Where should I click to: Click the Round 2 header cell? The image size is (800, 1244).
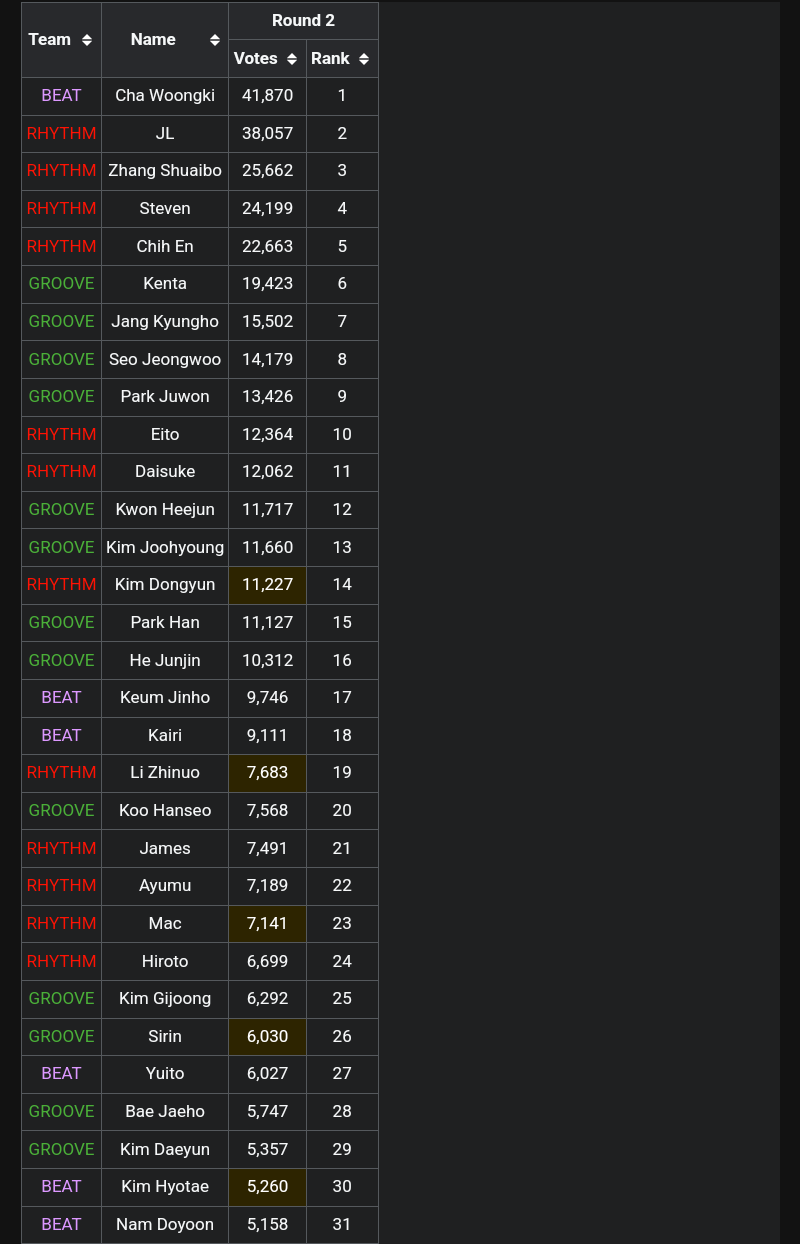303,21
